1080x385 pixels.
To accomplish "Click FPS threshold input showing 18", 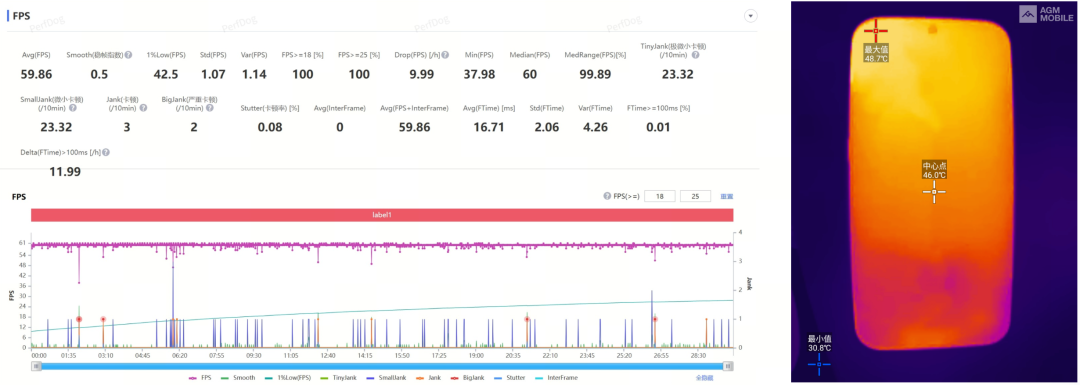I will coord(659,196).
